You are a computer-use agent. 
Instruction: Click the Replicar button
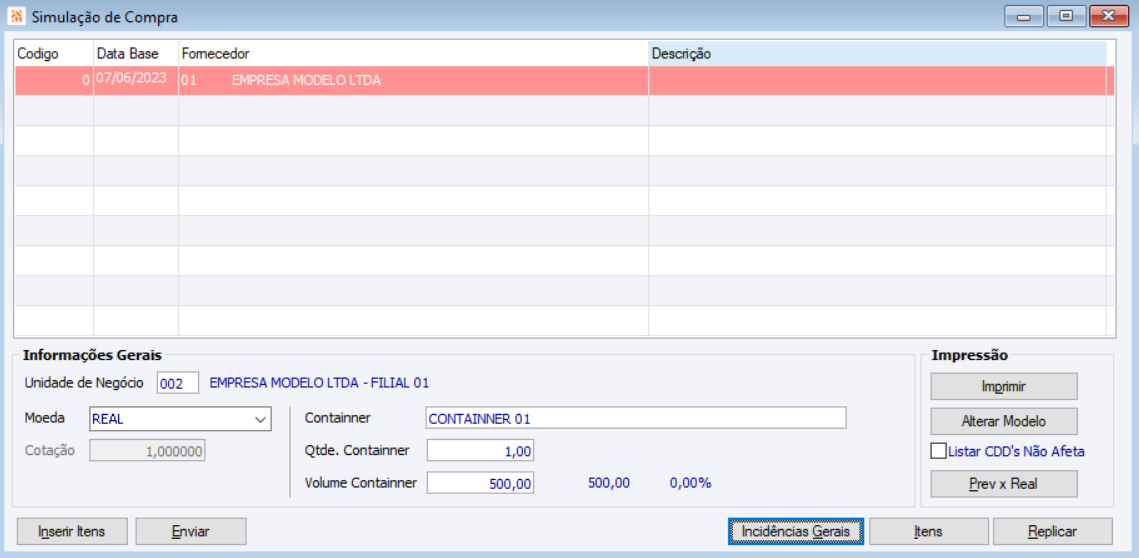(1053, 531)
